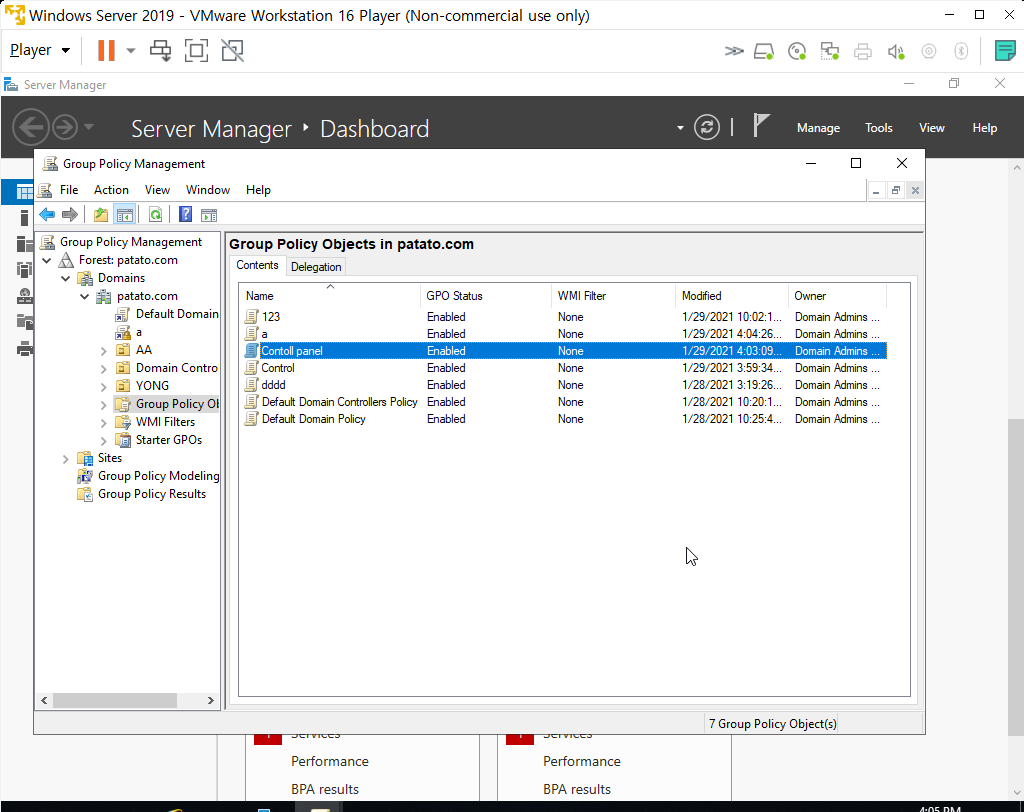Click the Forward arrow in GPM toolbar
1024x812 pixels.
70,214
